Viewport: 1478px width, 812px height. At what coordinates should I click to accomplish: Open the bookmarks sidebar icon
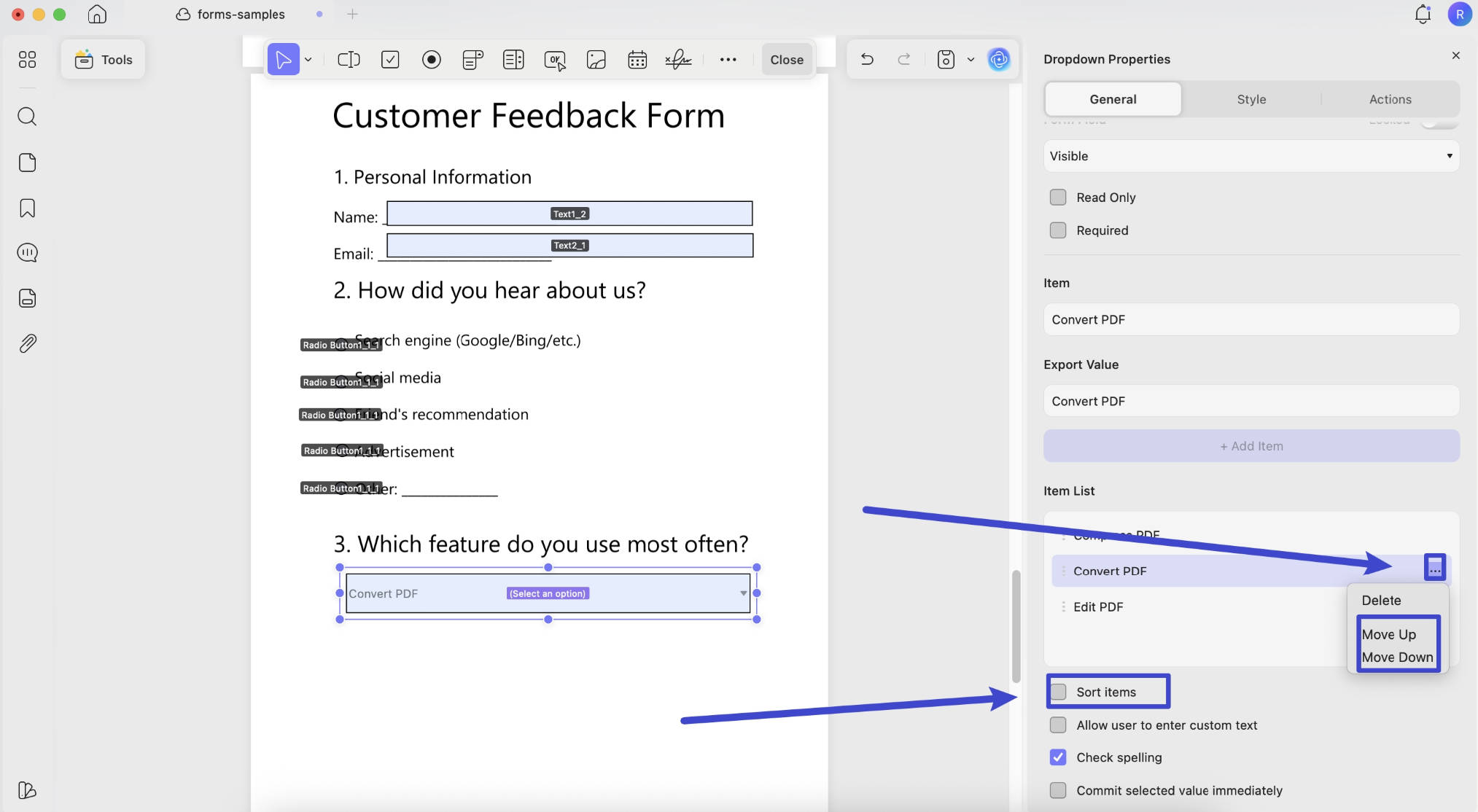tap(27, 208)
